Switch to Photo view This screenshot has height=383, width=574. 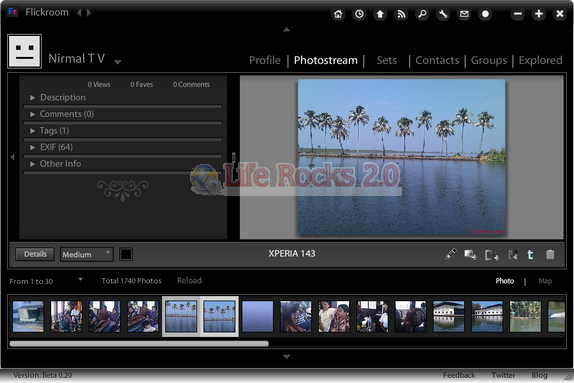pos(505,281)
